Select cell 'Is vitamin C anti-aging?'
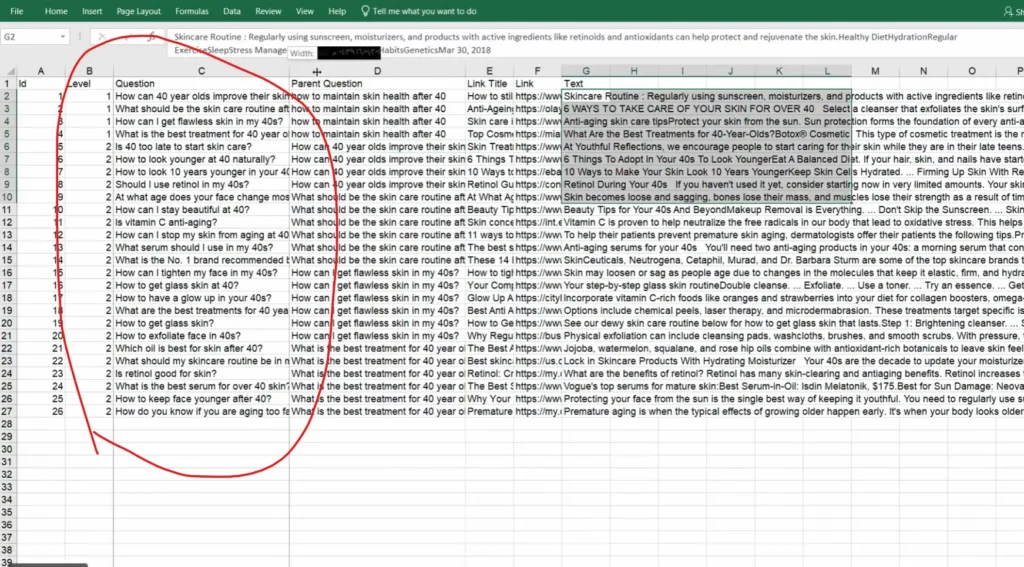The image size is (1024, 567). (201, 223)
